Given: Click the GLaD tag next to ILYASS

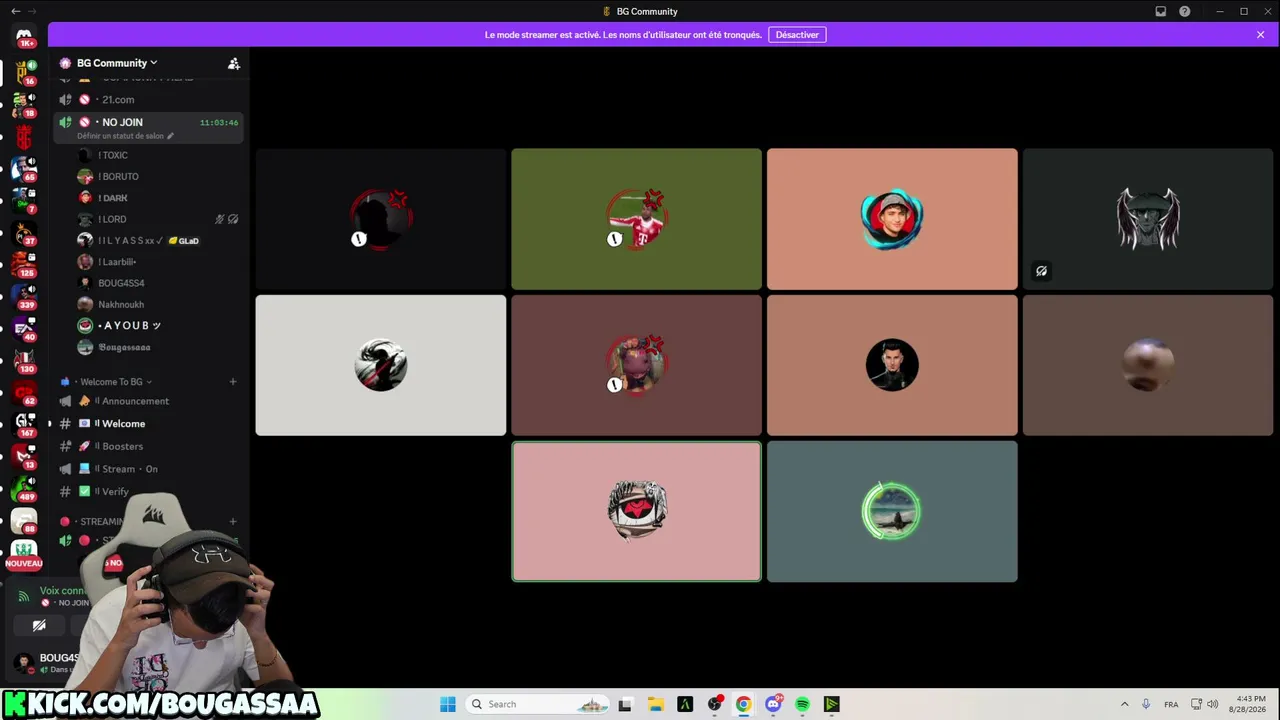Looking at the screenshot, I should [184, 241].
